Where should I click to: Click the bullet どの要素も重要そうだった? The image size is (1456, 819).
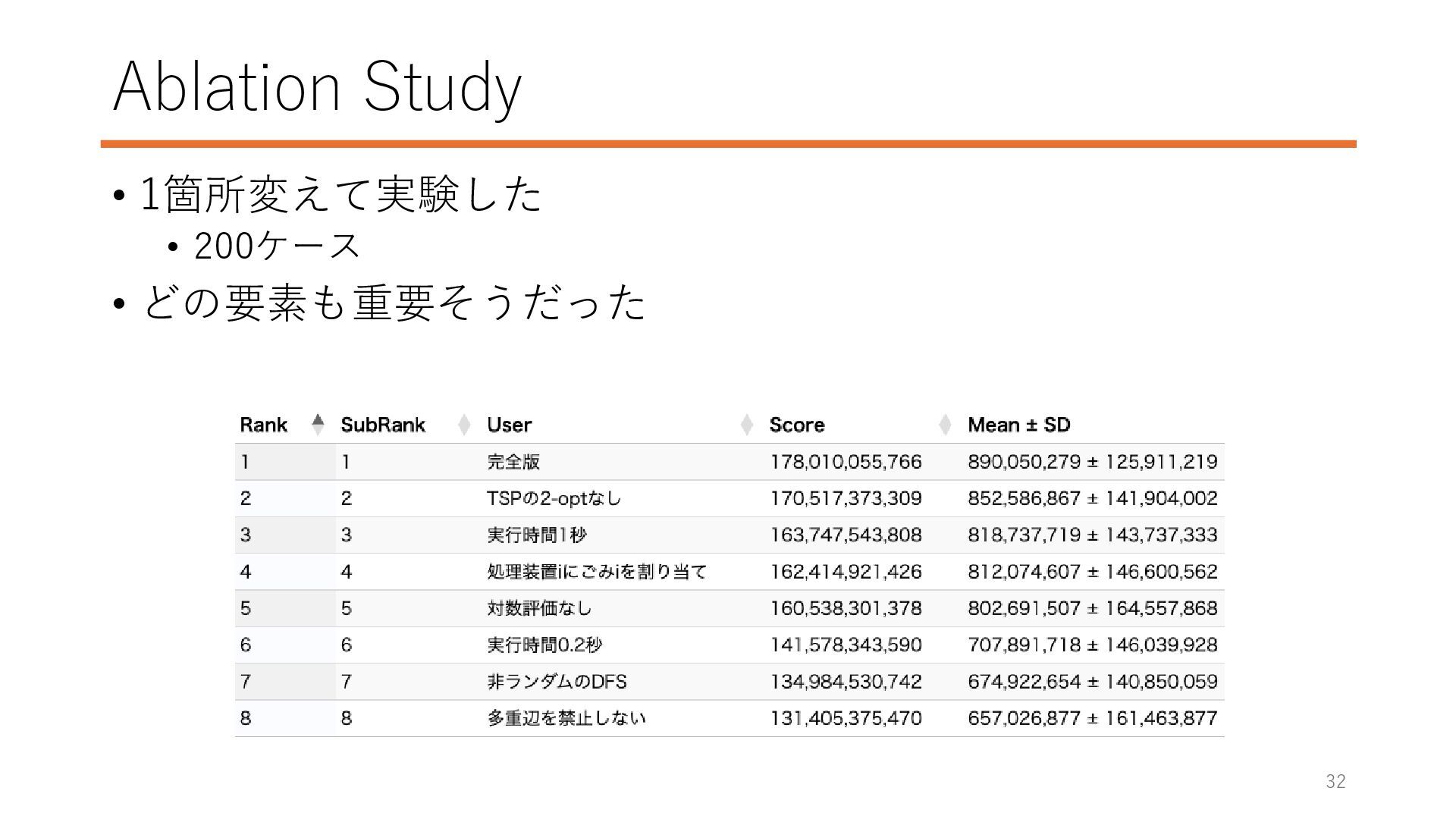(x=394, y=302)
